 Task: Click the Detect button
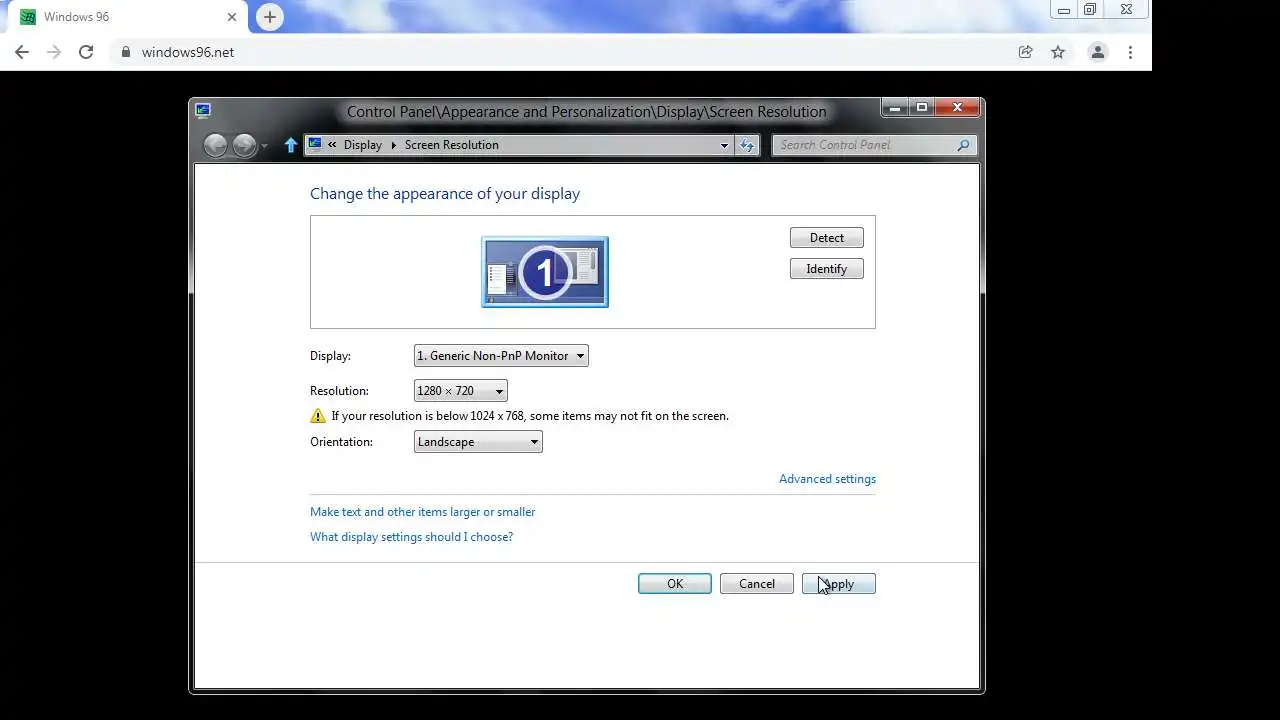click(827, 238)
